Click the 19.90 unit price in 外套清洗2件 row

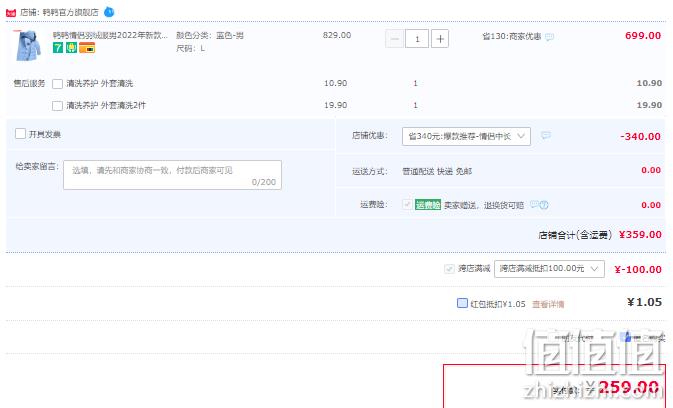click(x=336, y=105)
